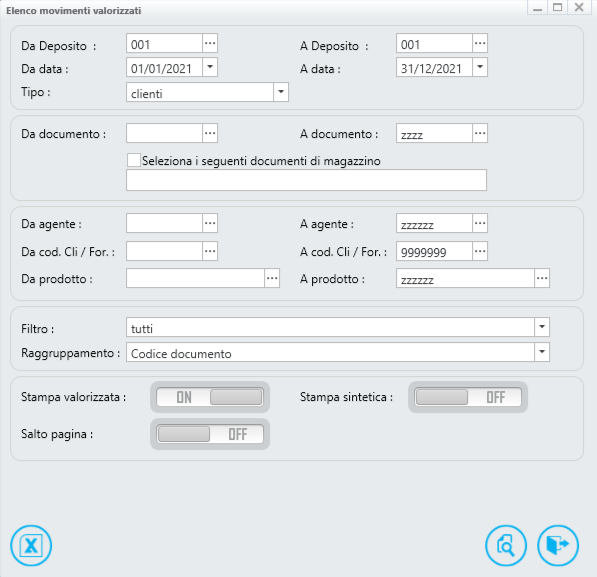Image resolution: width=597 pixels, height=577 pixels.
Task: Click the warehouse documents list text box
Action: pos(306,180)
